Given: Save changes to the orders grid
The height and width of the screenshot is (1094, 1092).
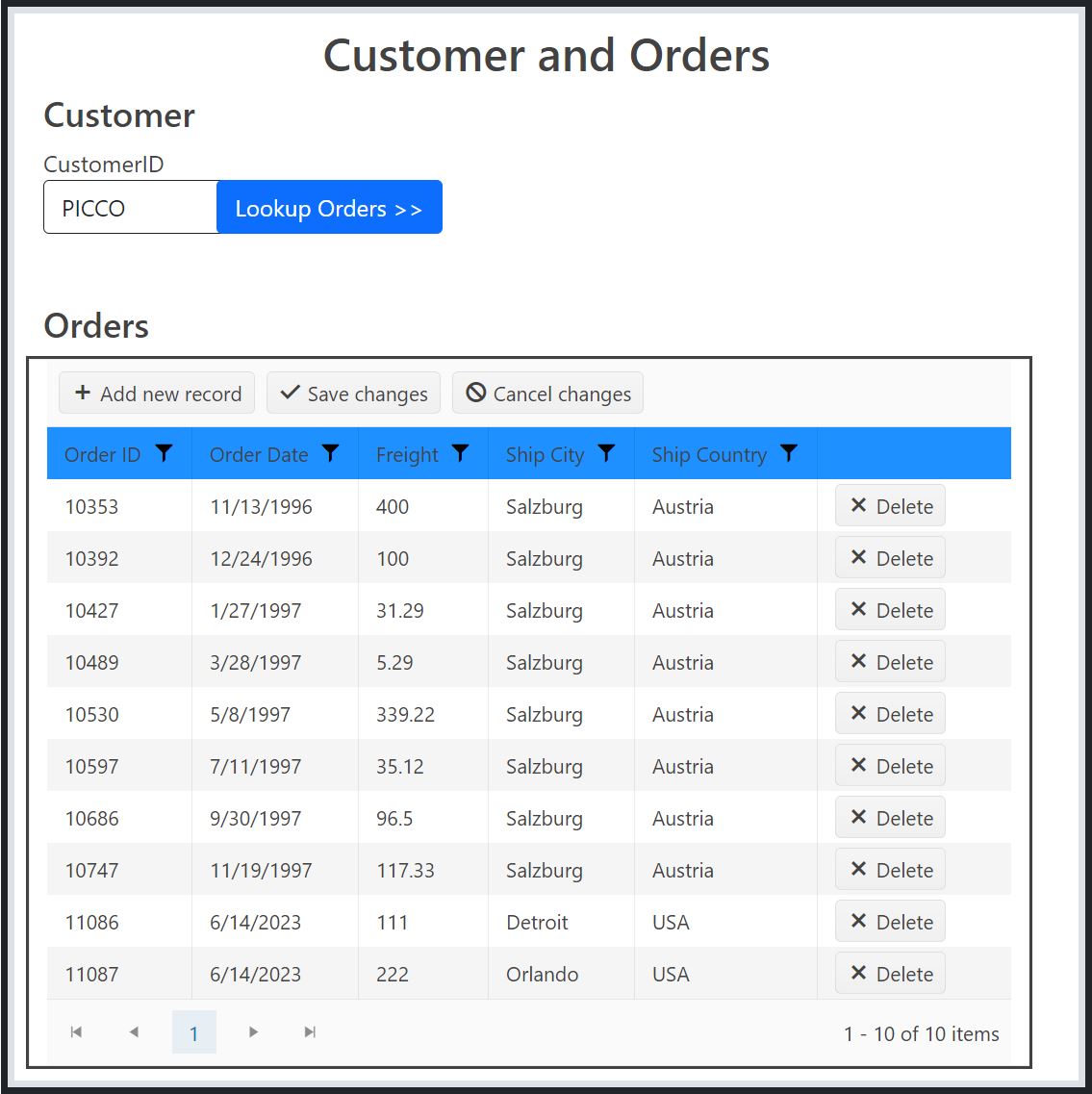Looking at the screenshot, I should [x=354, y=393].
